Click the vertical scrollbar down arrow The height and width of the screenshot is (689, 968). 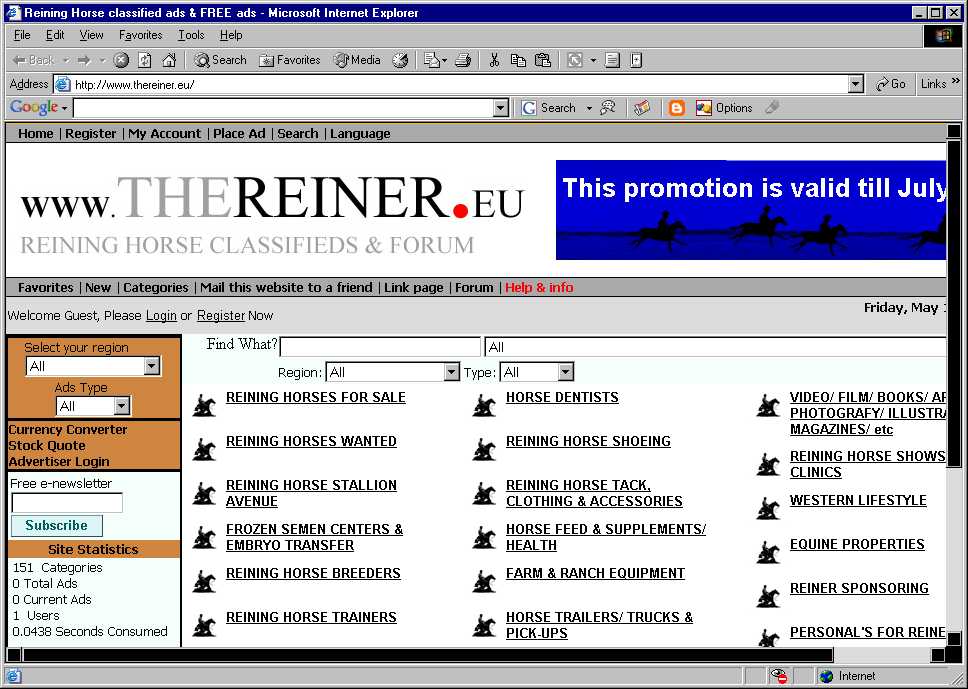(954, 638)
